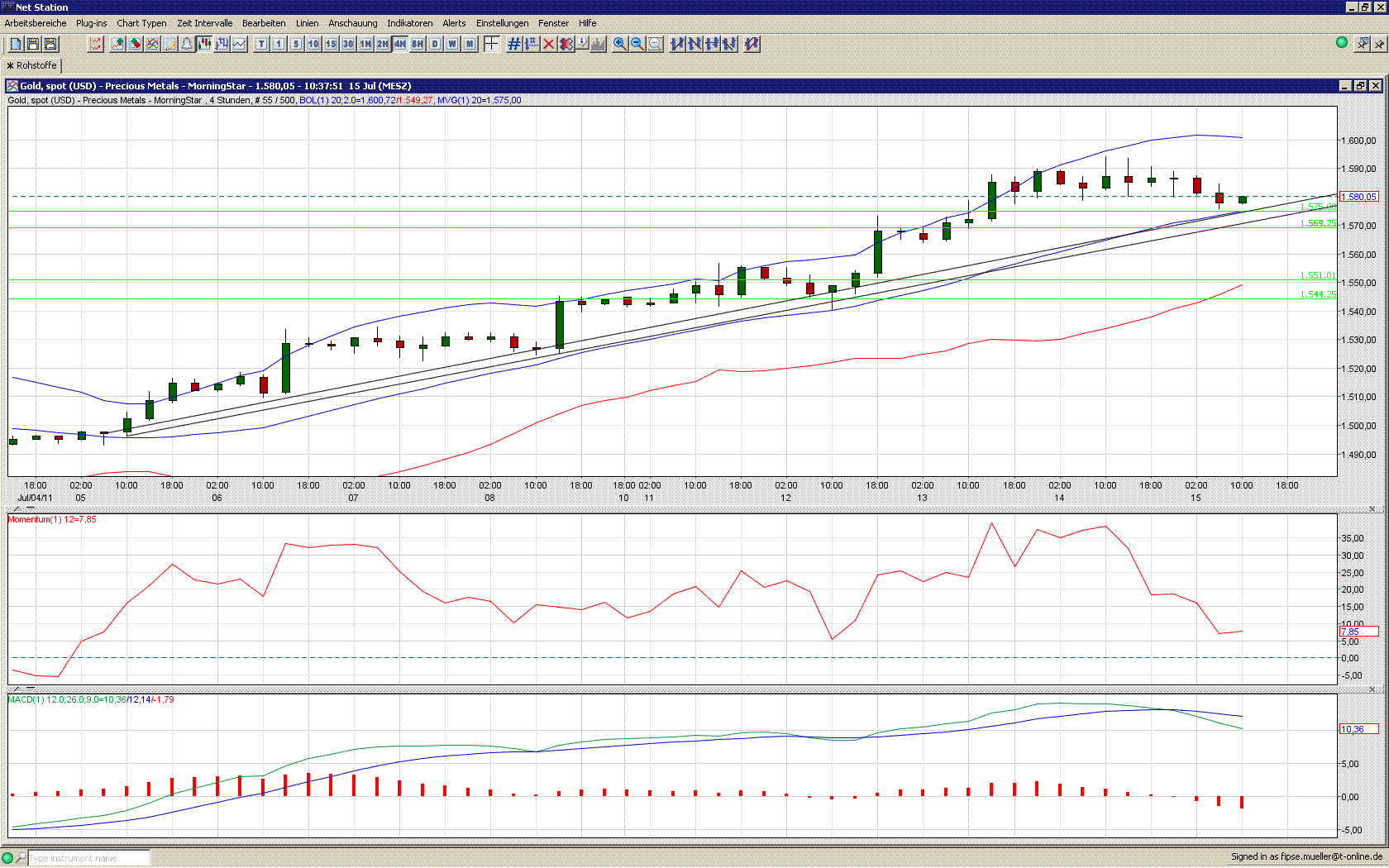Click the thin red X delete icon
This screenshot has height=868, width=1389.
pyautogui.click(x=549, y=44)
